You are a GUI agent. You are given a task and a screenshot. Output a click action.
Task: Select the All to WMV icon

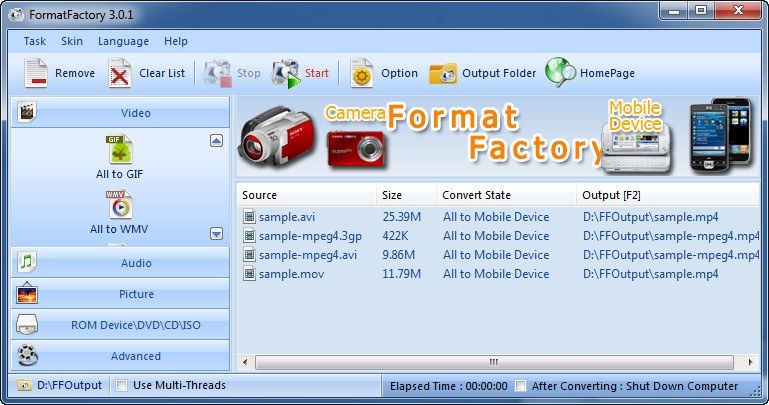(x=119, y=204)
